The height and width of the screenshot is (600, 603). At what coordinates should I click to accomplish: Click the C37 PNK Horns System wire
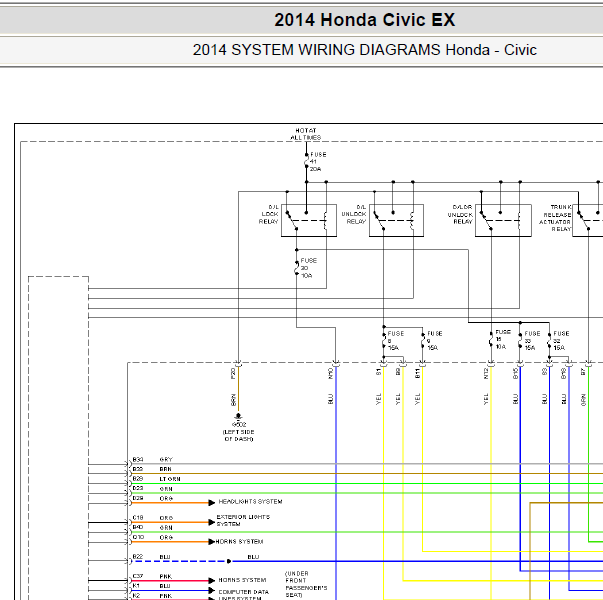[170, 580]
